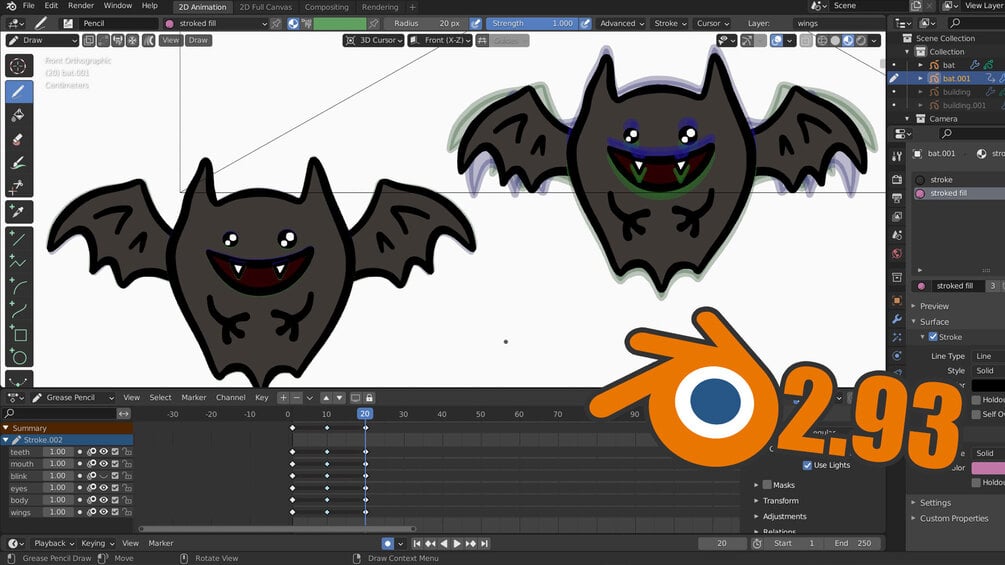1005x565 pixels.
Task: Select the Erase tool
Action: click(19, 139)
